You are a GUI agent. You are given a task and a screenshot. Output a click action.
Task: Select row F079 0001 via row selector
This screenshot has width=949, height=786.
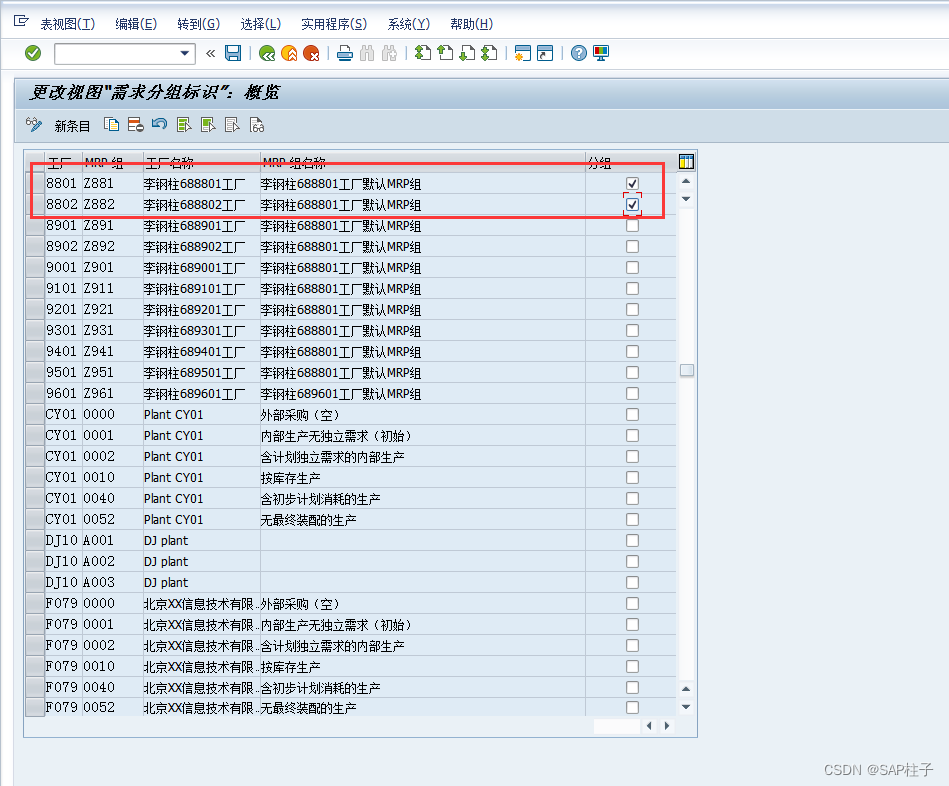pyautogui.click(x=36, y=624)
